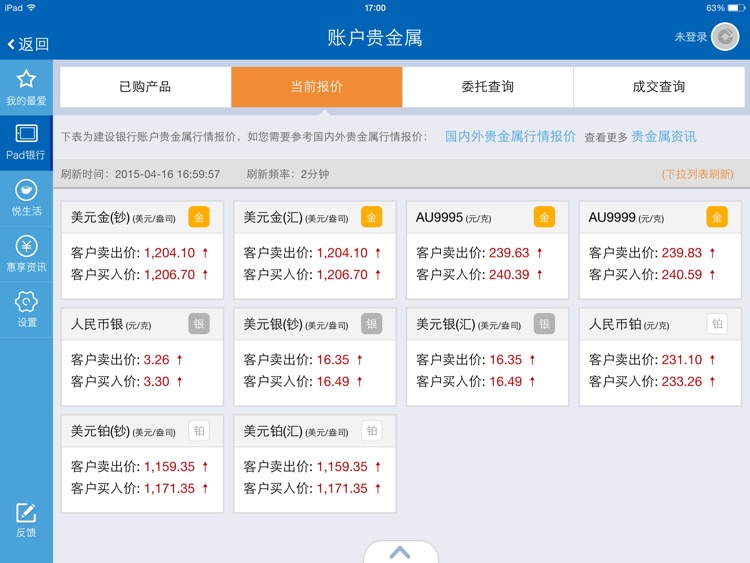Select Pad银行 sidebar icon
Image resolution: width=750 pixels, height=563 pixels.
coord(26,133)
